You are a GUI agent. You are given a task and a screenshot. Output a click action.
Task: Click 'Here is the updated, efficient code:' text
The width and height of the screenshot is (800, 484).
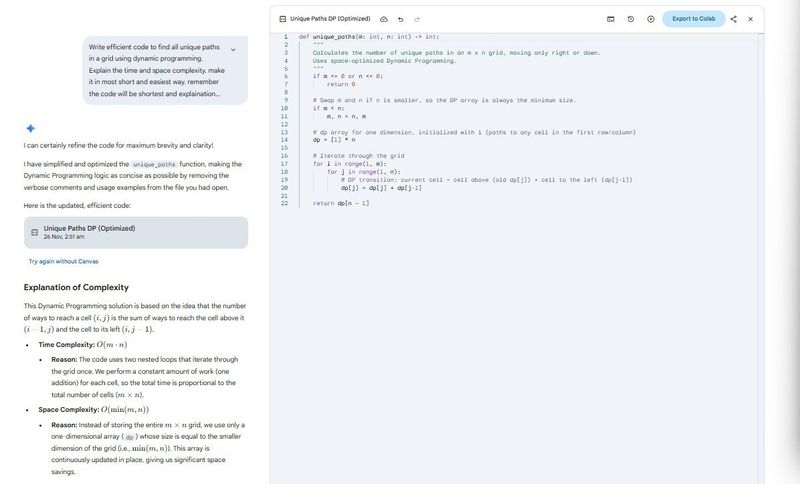coord(77,206)
